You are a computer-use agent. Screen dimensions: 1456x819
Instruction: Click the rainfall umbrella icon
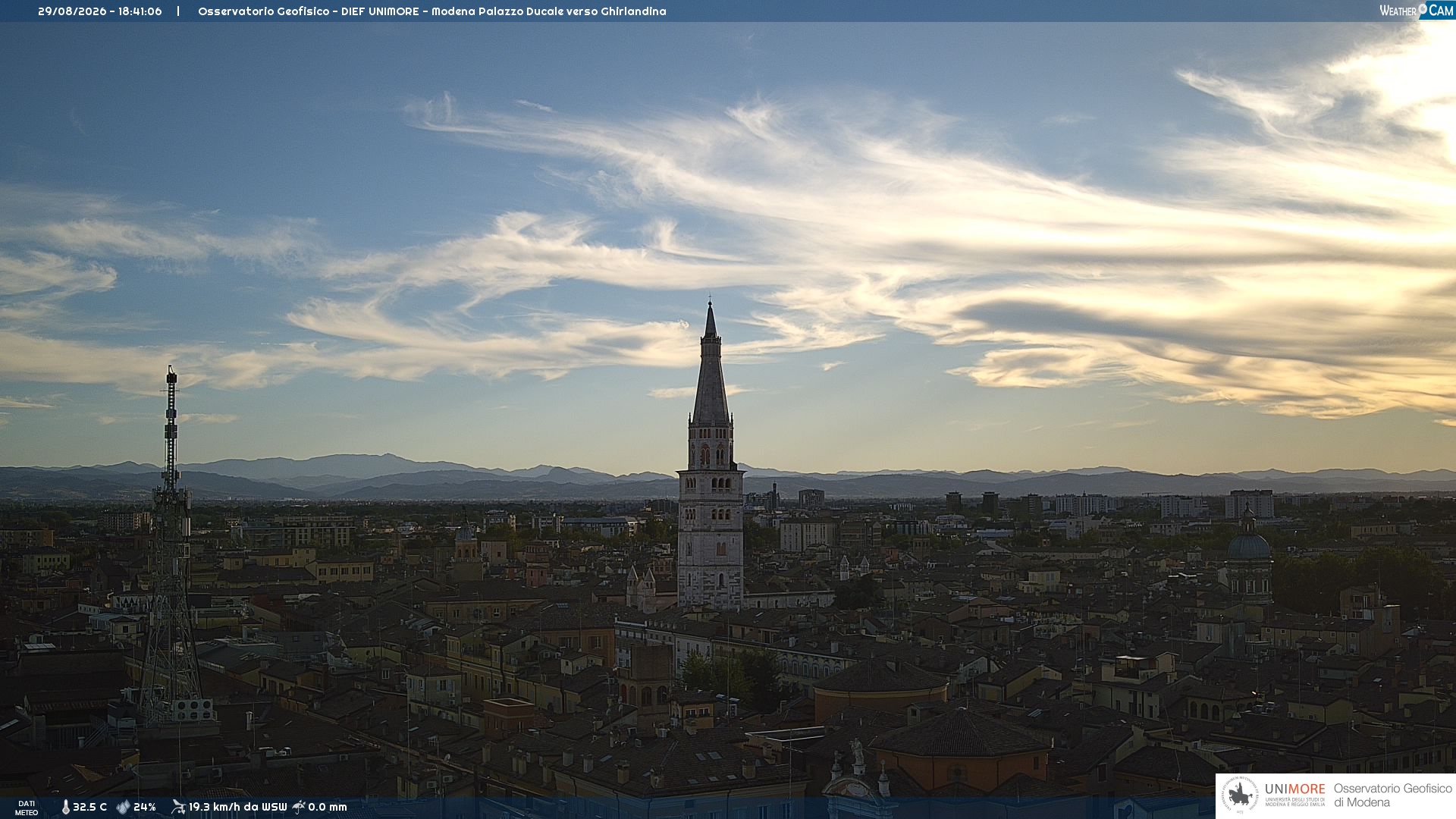[x=299, y=807]
